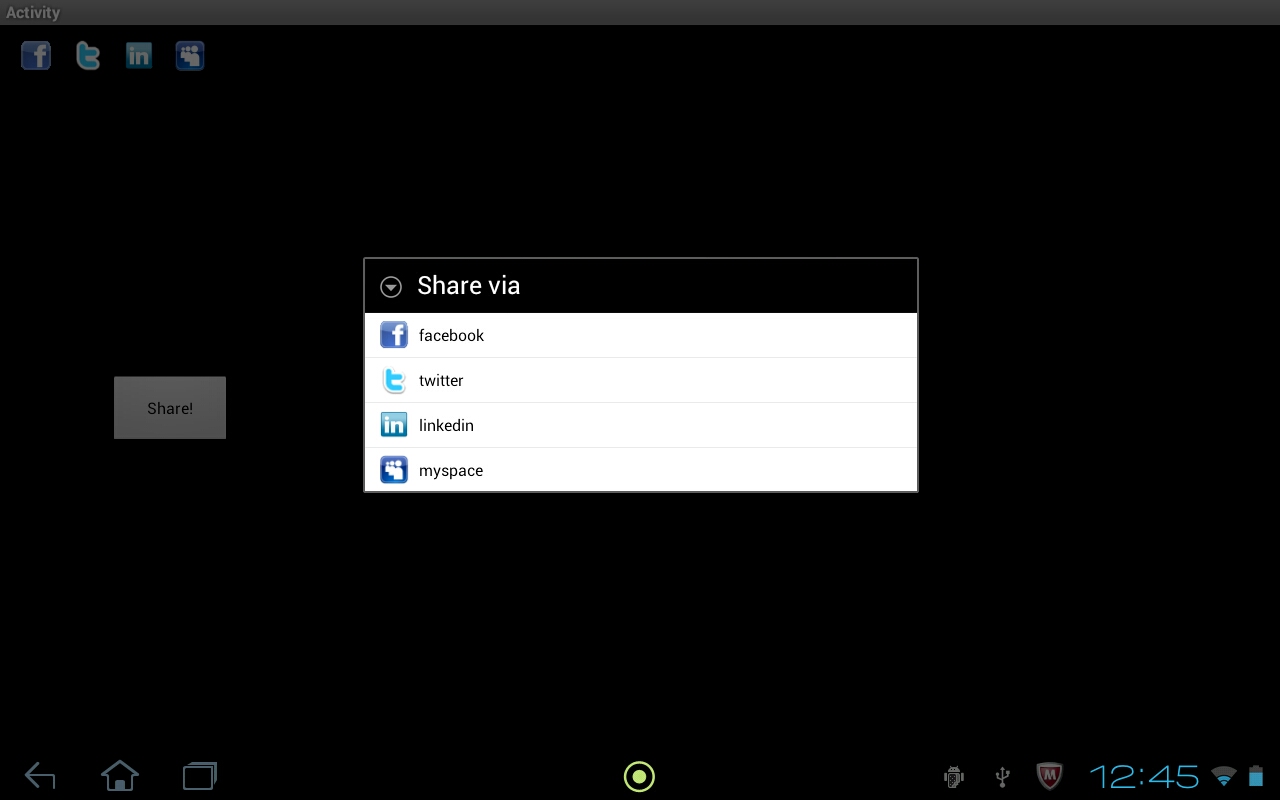Choose linkedin in the Share via list
This screenshot has width=1280, height=800.
[641, 425]
